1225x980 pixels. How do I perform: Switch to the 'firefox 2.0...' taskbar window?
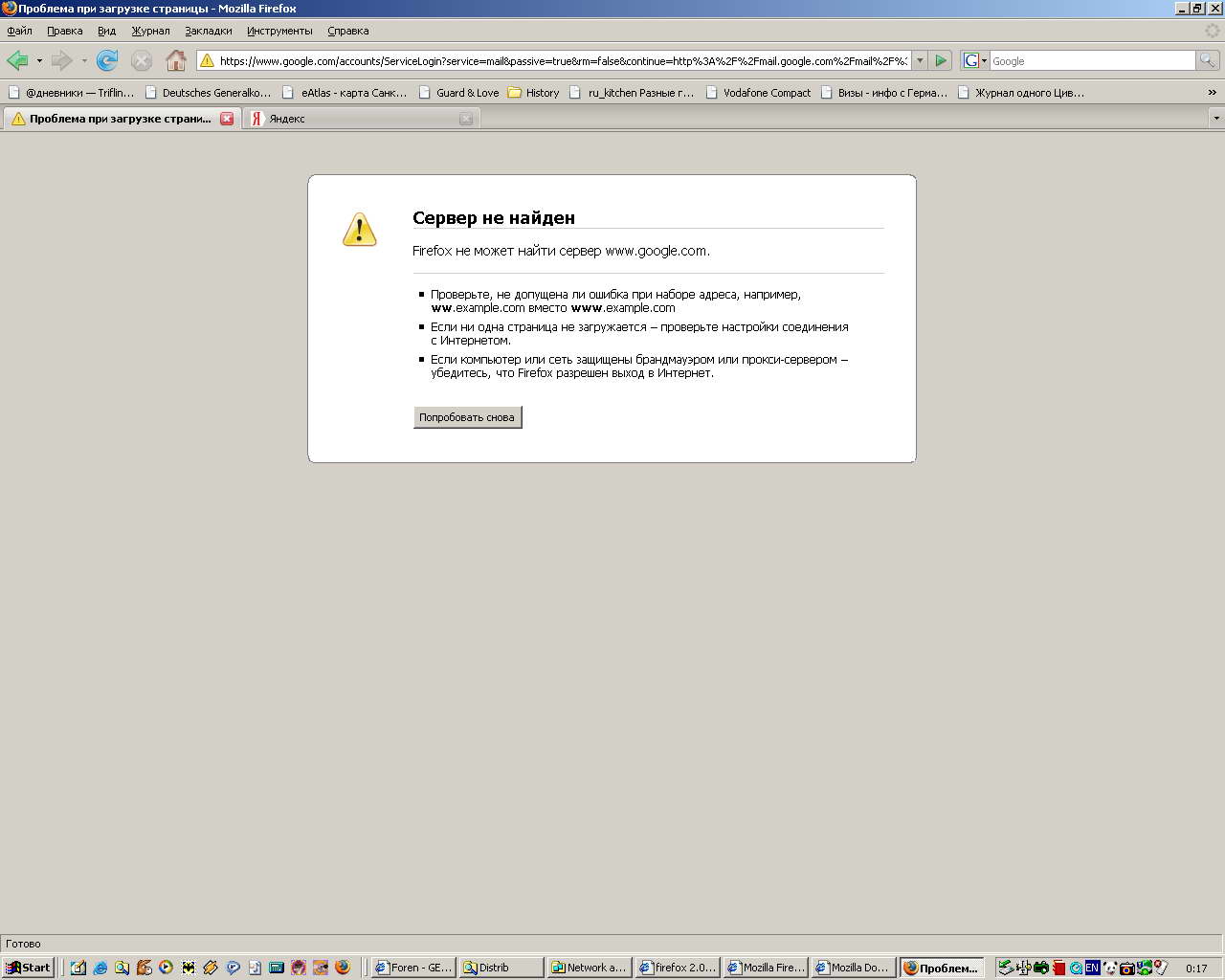click(677, 968)
